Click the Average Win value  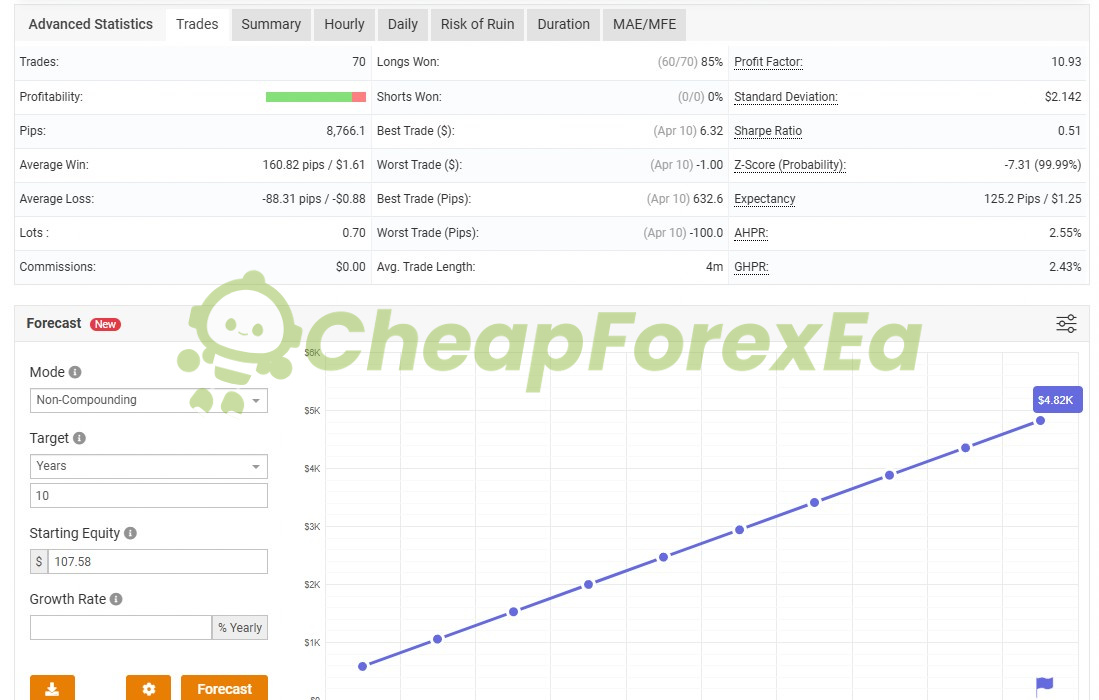click(314, 165)
